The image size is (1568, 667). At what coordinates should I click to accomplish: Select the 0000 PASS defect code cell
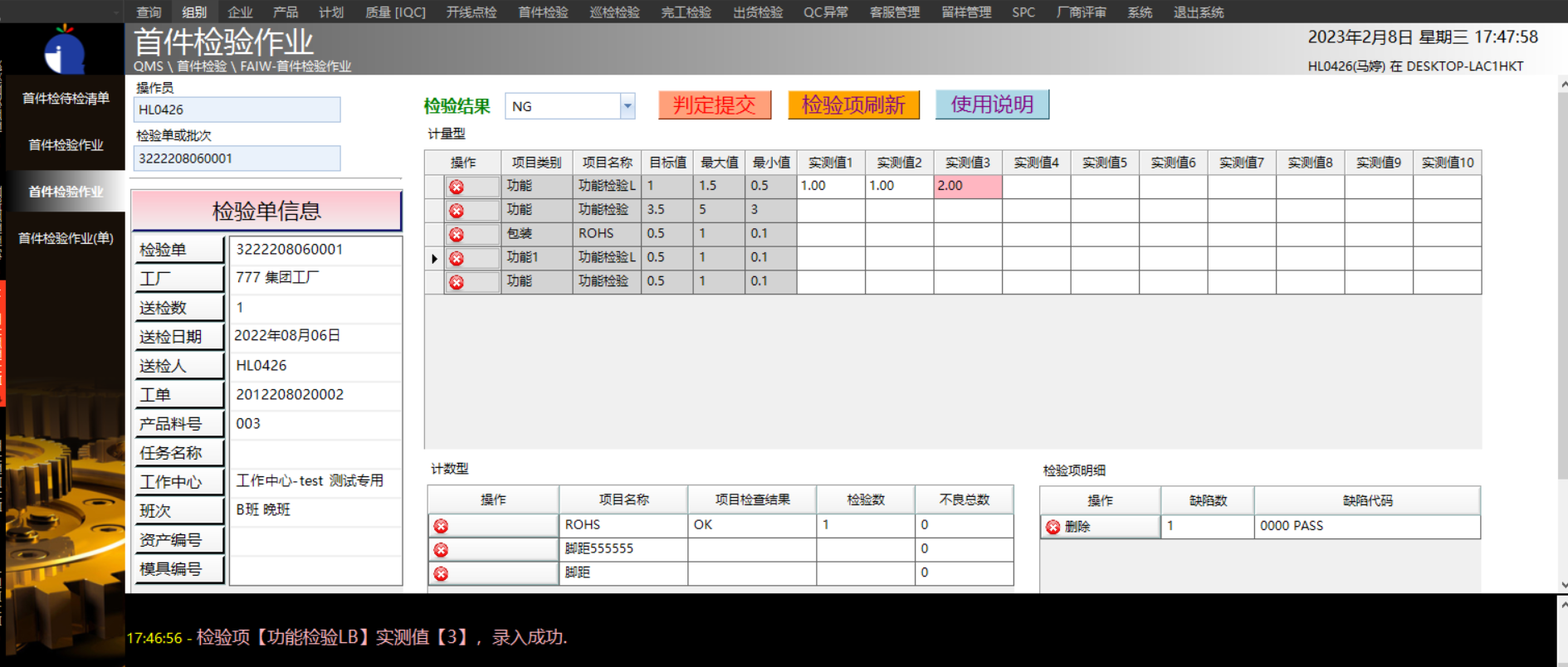click(x=1367, y=526)
